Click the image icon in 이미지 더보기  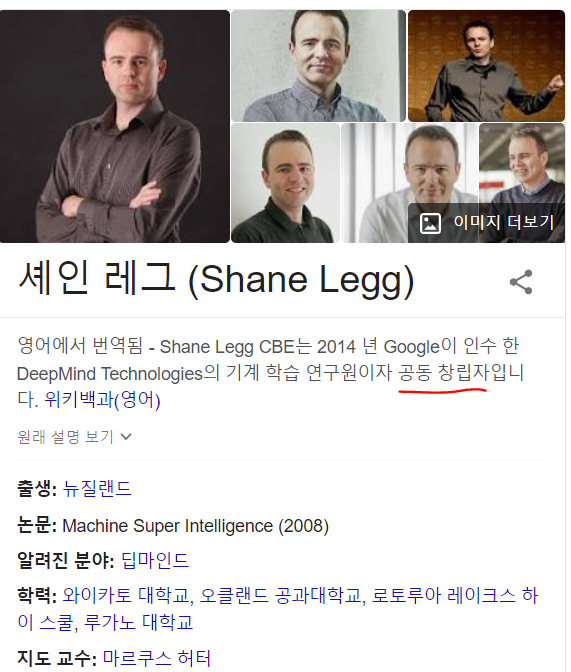pyautogui.click(x=430, y=223)
